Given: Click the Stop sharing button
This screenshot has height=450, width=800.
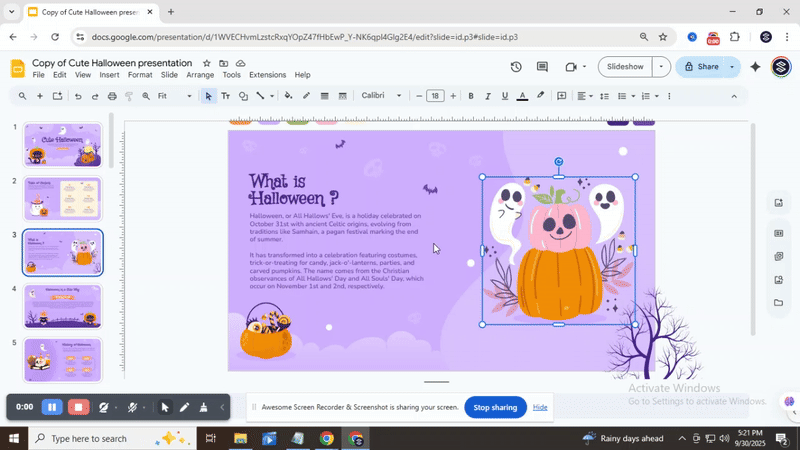Looking at the screenshot, I should coord(495,407).
